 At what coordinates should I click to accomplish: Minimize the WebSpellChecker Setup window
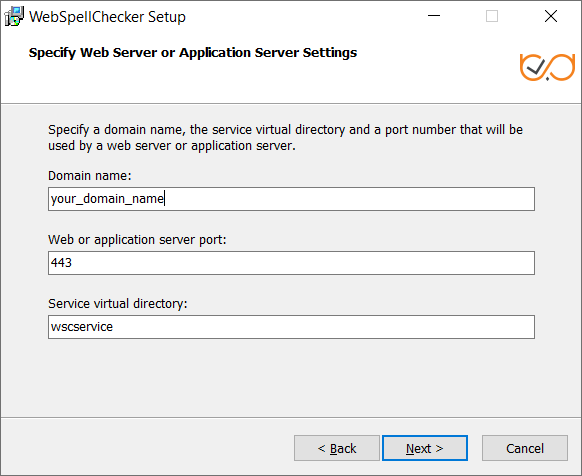coord(434,16)
